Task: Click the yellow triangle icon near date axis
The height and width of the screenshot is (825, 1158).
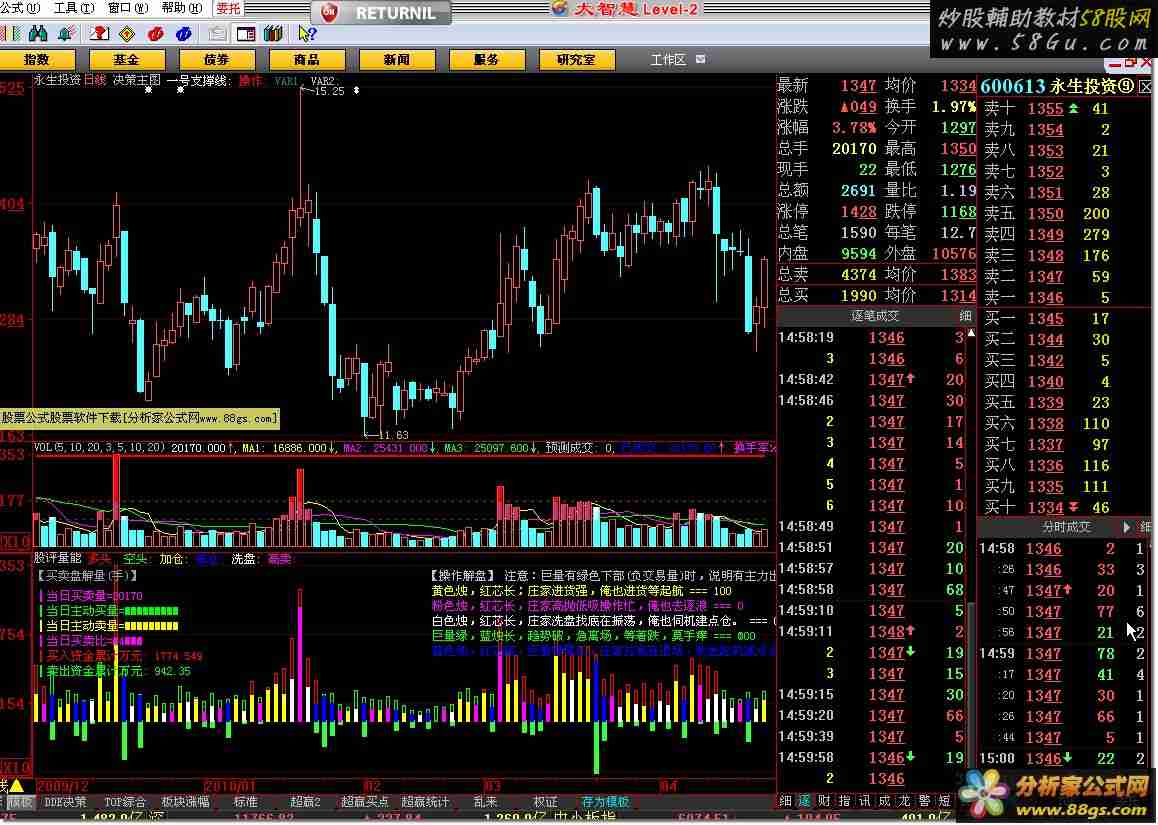Action: (16, 785)
